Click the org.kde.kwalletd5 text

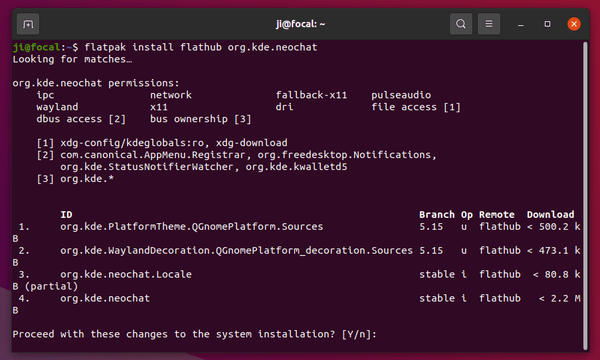point(296,167)
